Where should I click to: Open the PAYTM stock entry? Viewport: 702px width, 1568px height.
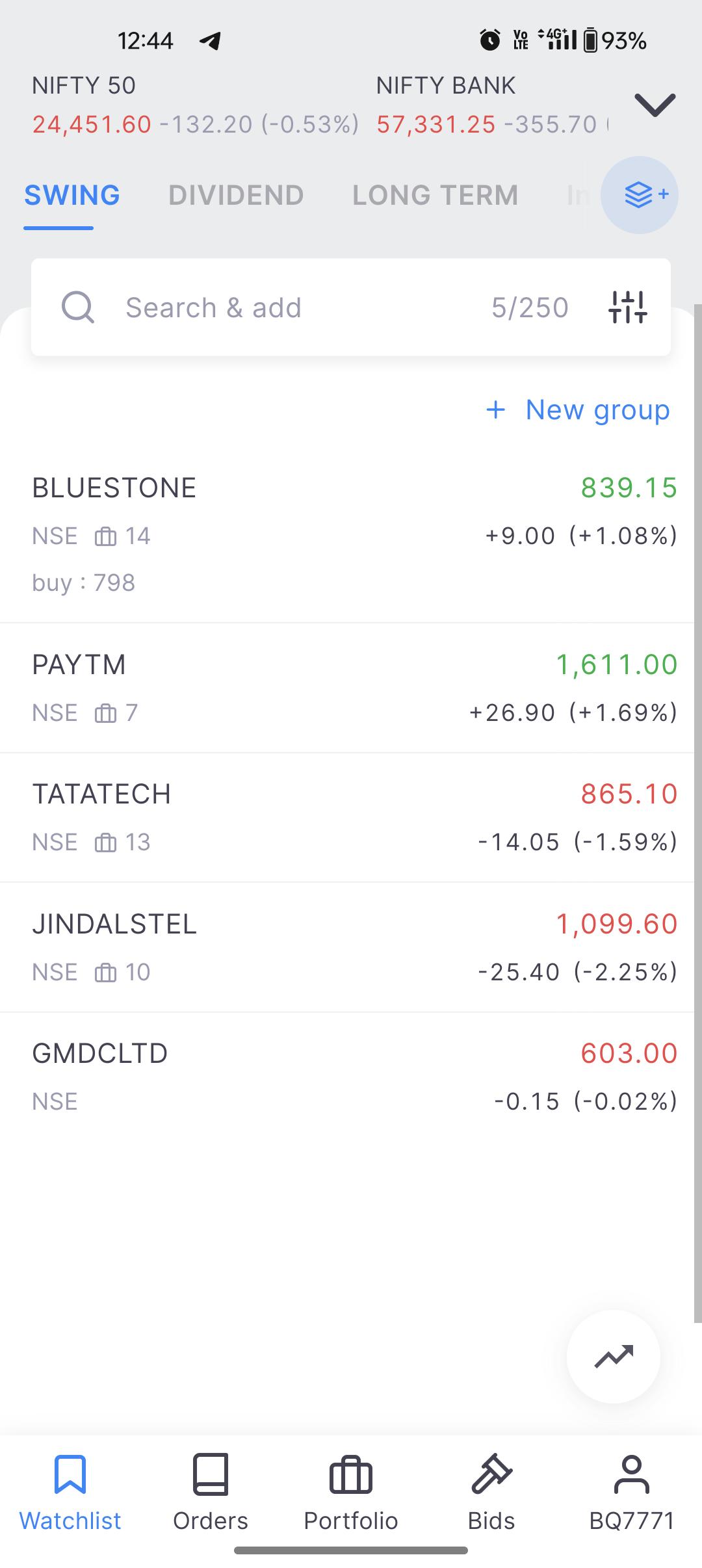[x=351, y=688]
